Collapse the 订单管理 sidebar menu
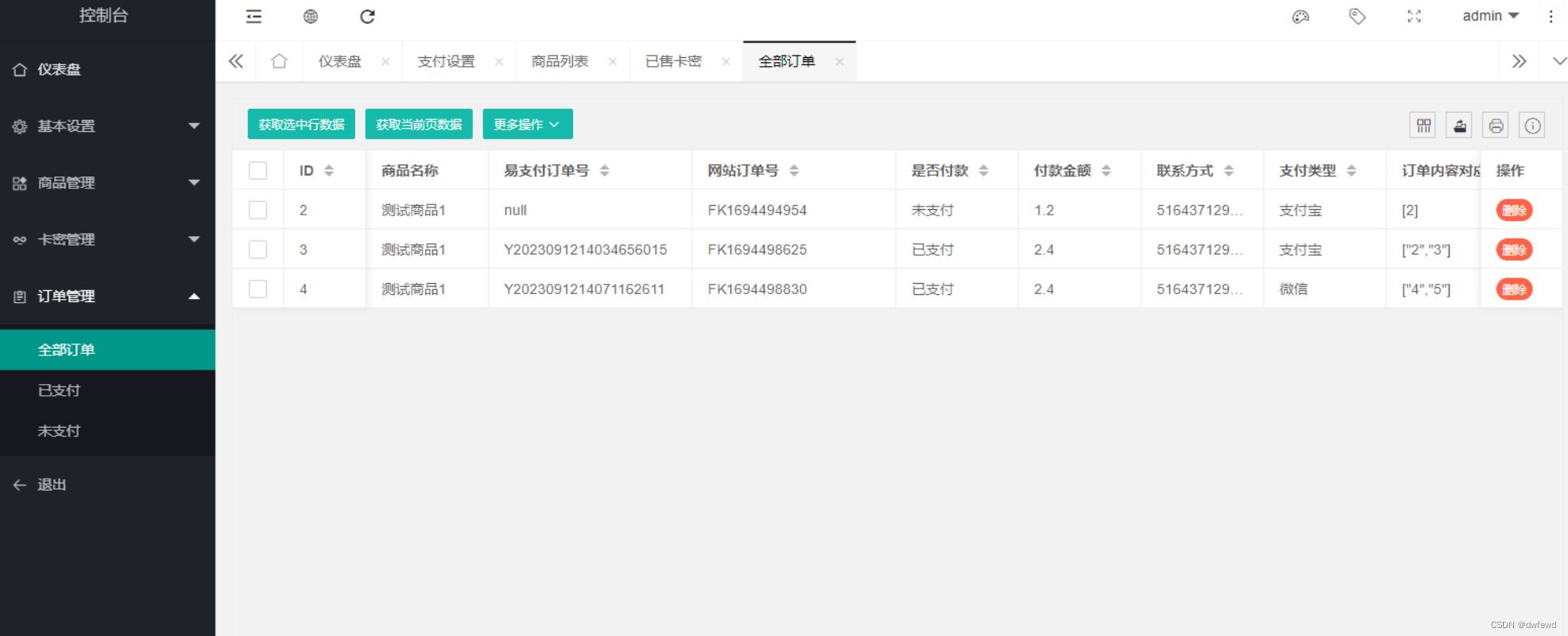This screenshot has width=1568, height=636. point(107,297)
